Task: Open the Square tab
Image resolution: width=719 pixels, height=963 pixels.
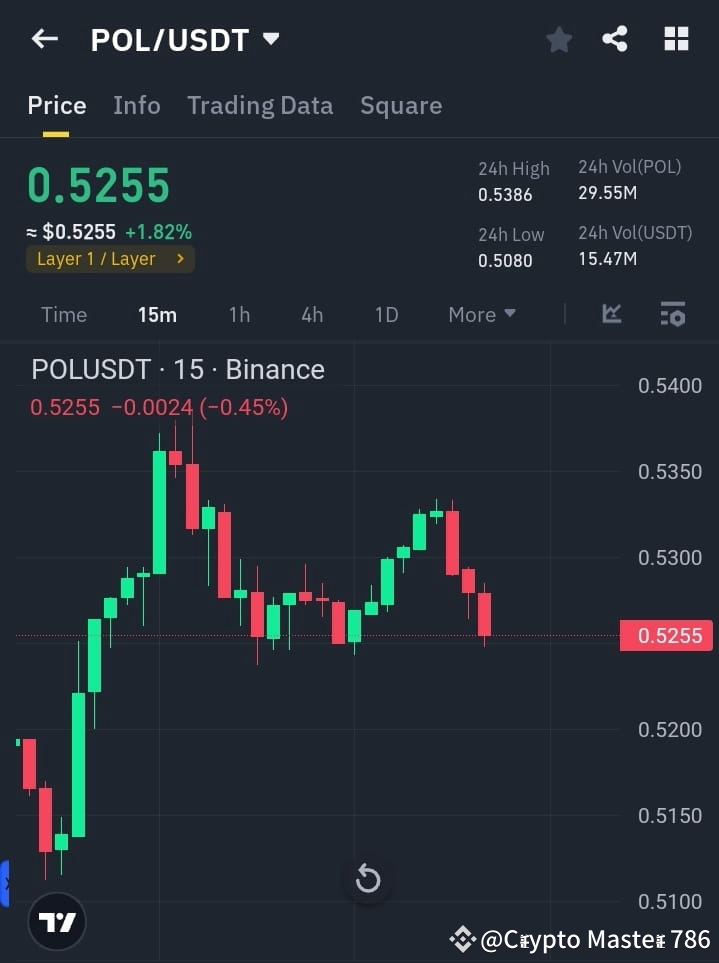Action: [401, 105]
